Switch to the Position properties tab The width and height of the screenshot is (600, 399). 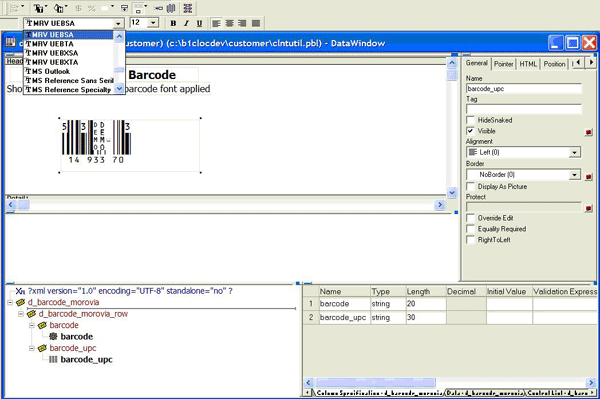tap(554, 64)
